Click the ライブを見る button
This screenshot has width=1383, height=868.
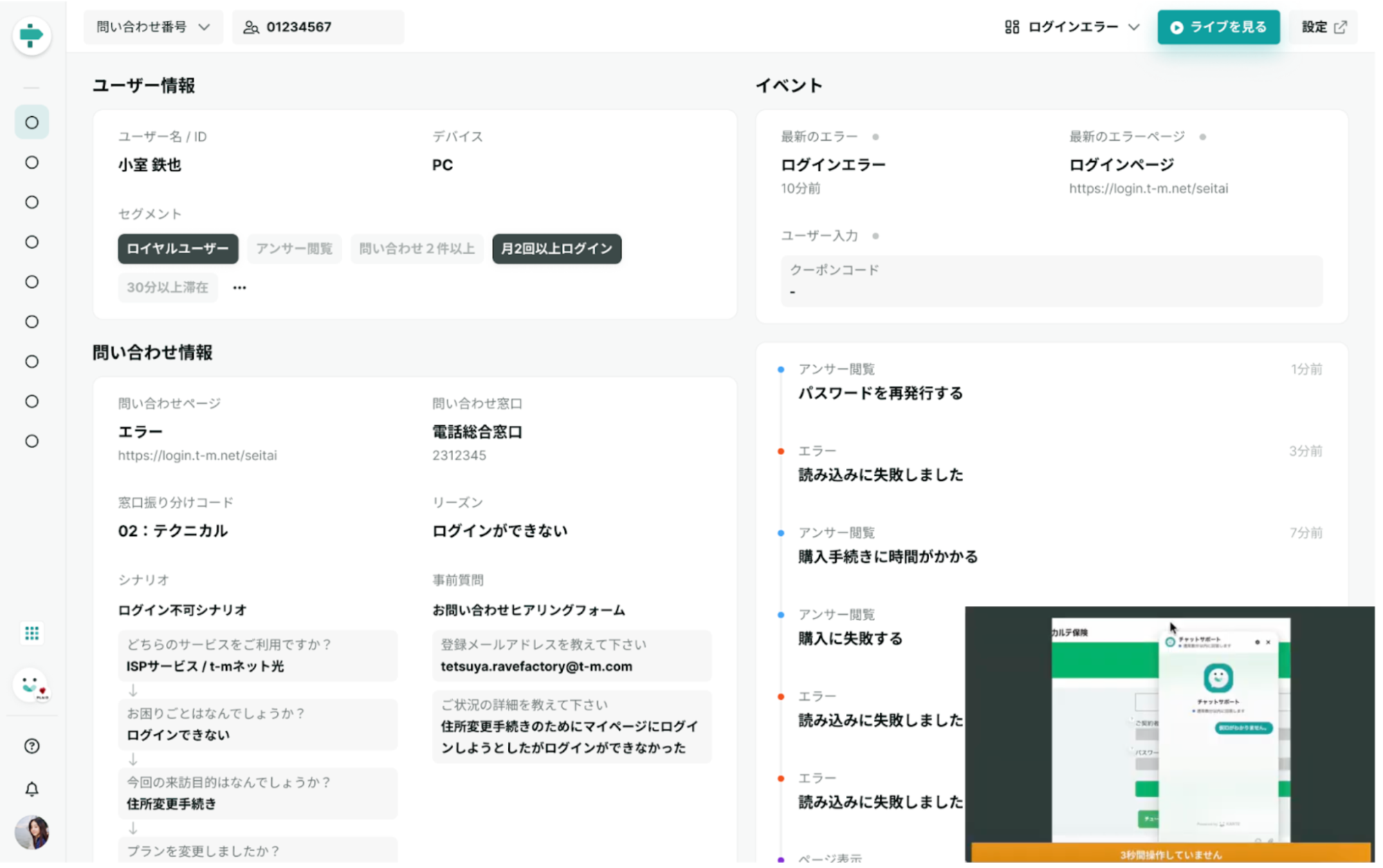coord(1218,27)
